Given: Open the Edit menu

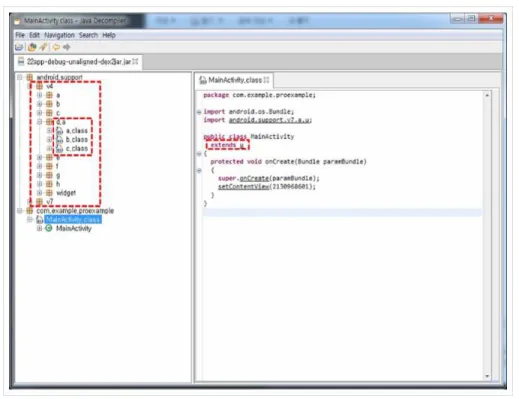Looking at the screenshot, I should tap(34, 35).
